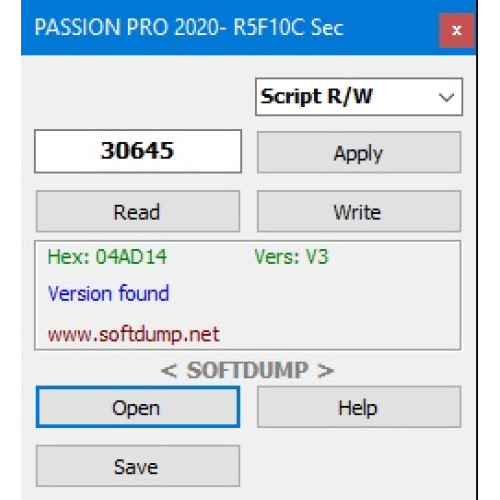The image size is (500, 500).
Task: Click the Read button
Action: [x=138, y=211]
